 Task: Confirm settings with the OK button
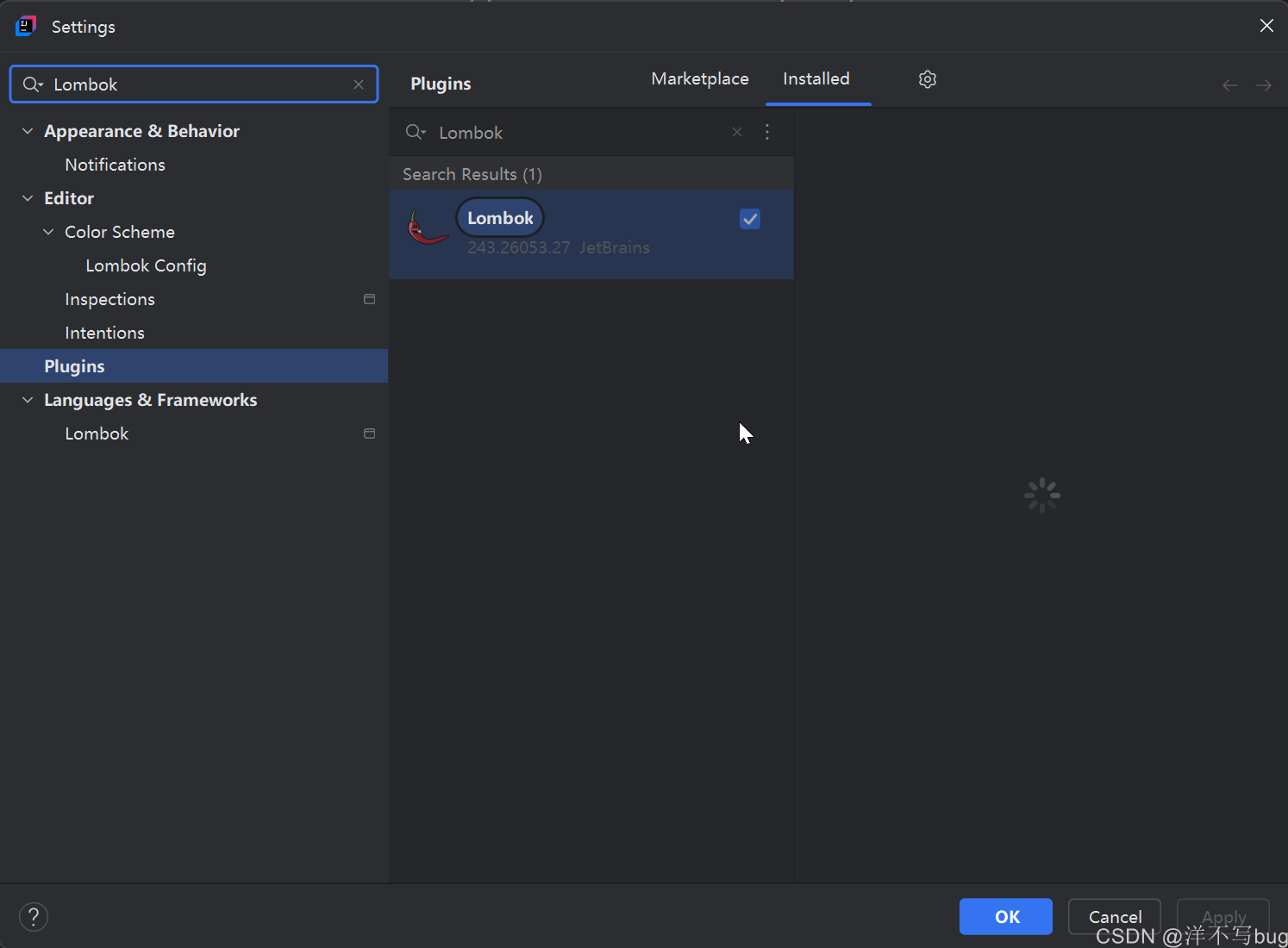point(1006,917)
